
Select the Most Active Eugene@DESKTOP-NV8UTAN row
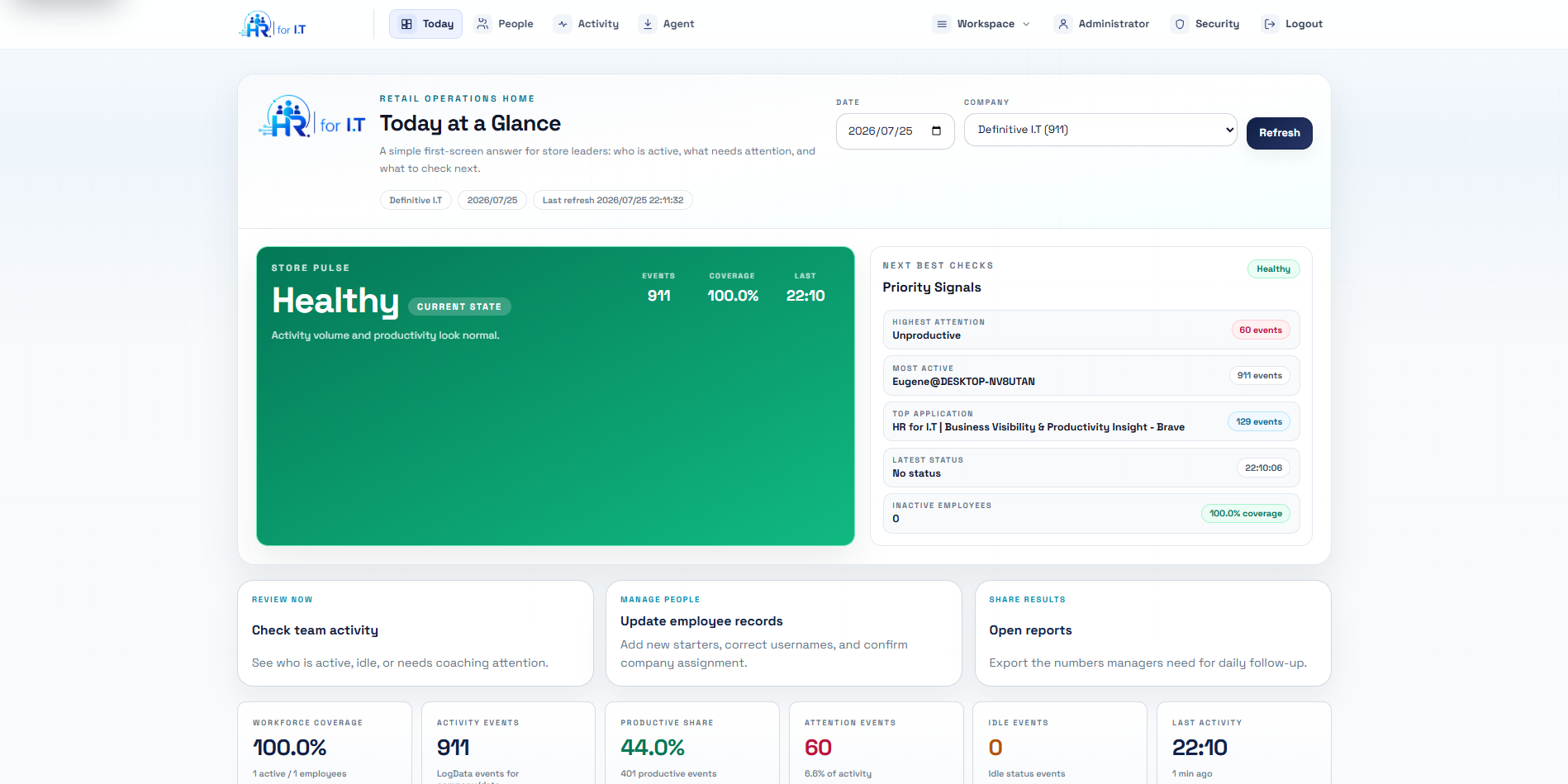(x=1091, y=376)
